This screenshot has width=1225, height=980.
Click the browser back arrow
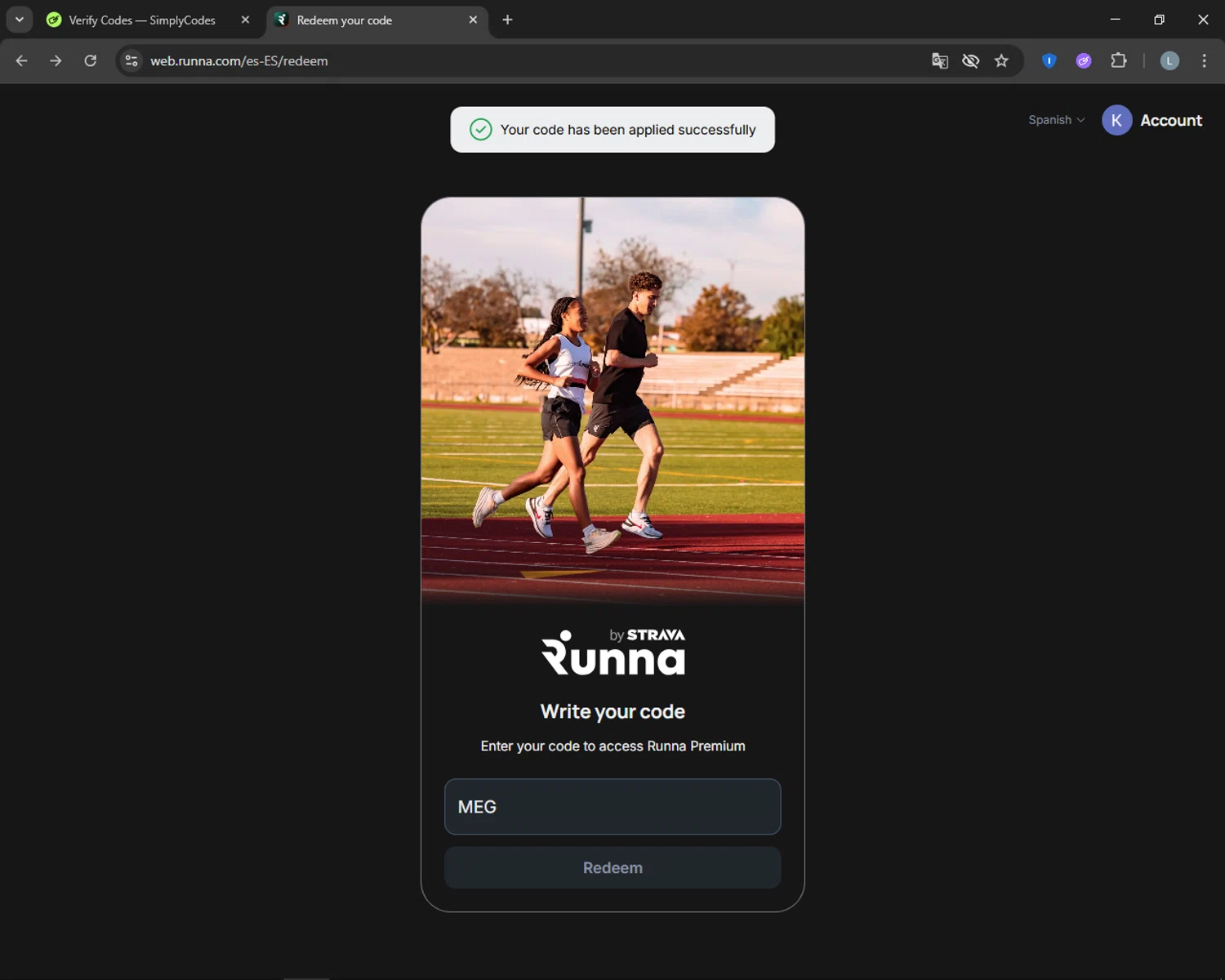[22, 60]
